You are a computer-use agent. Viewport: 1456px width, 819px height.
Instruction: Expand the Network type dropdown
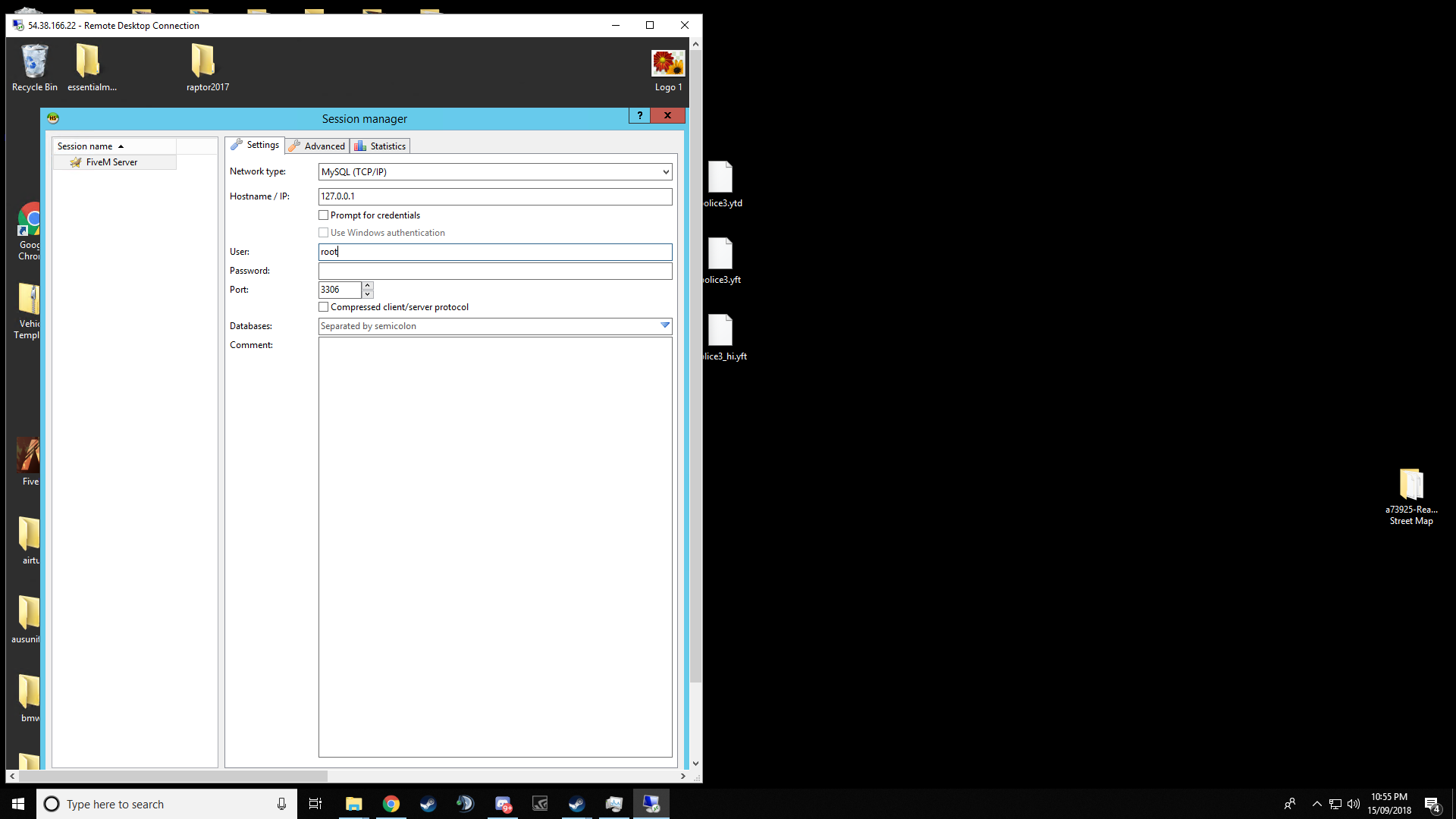click(665, 172)
